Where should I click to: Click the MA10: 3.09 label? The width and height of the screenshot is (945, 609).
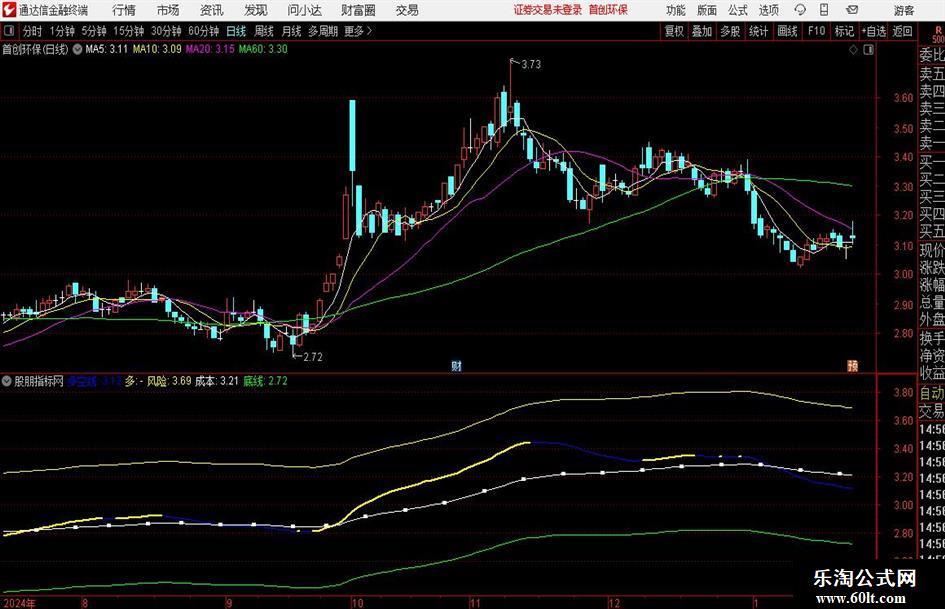(x=157, y=49)
